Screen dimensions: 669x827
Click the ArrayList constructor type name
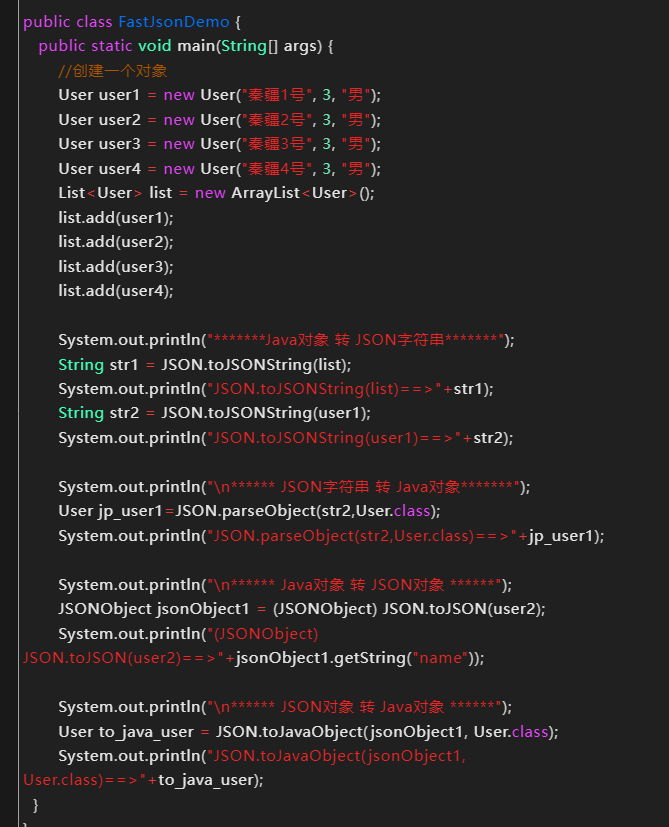265,193
